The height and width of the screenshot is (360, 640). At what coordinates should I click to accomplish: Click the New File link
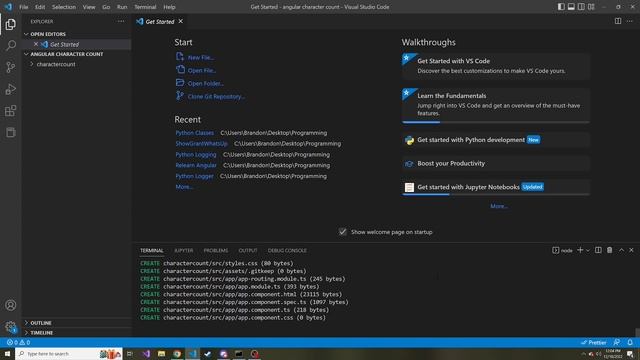[200, 58]
